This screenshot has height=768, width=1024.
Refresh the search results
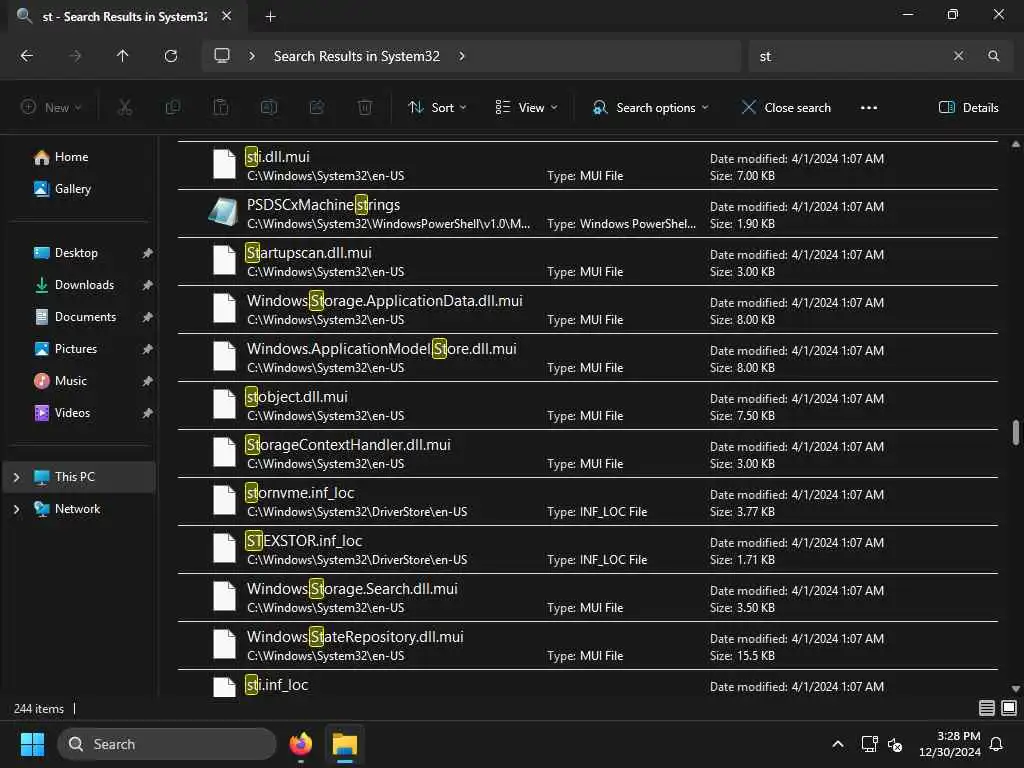click(171, 56)
